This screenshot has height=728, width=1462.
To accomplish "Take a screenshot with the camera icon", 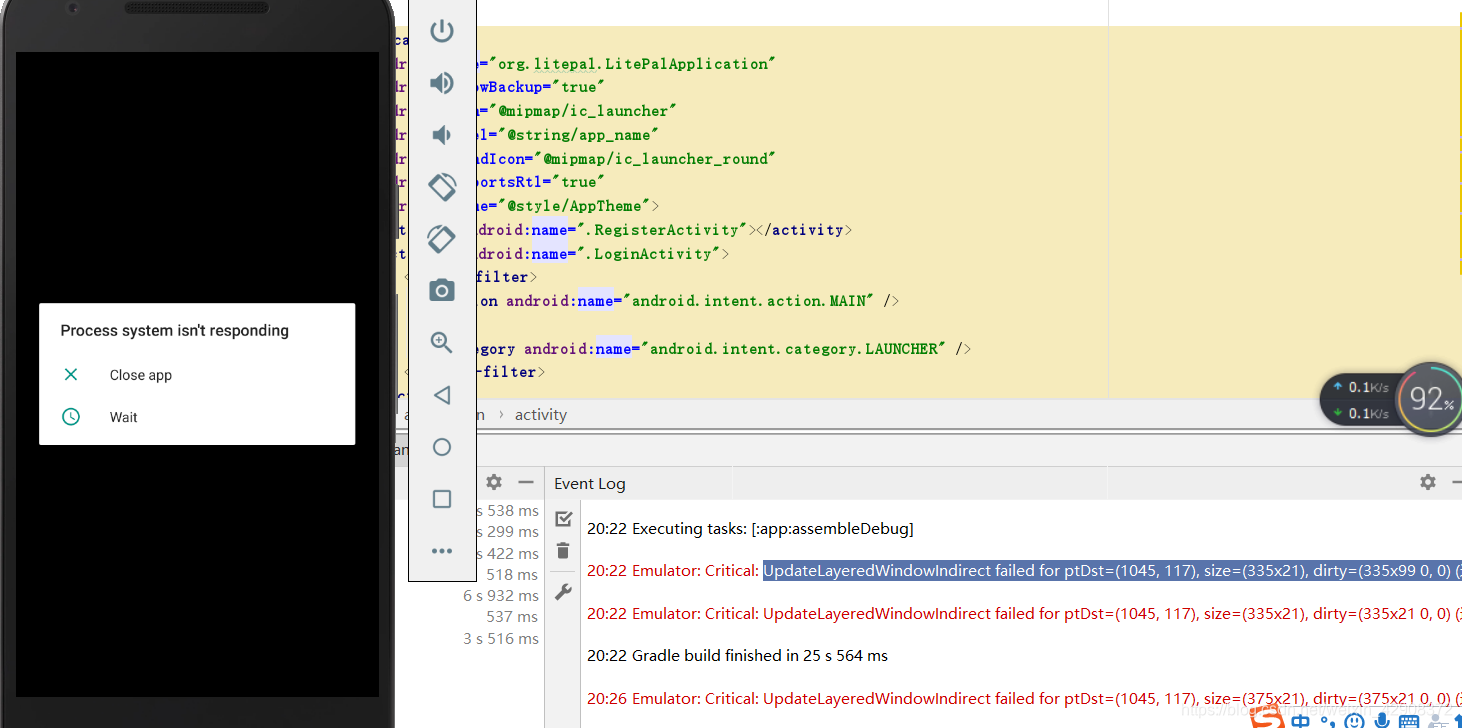I will tap(442, 290).
